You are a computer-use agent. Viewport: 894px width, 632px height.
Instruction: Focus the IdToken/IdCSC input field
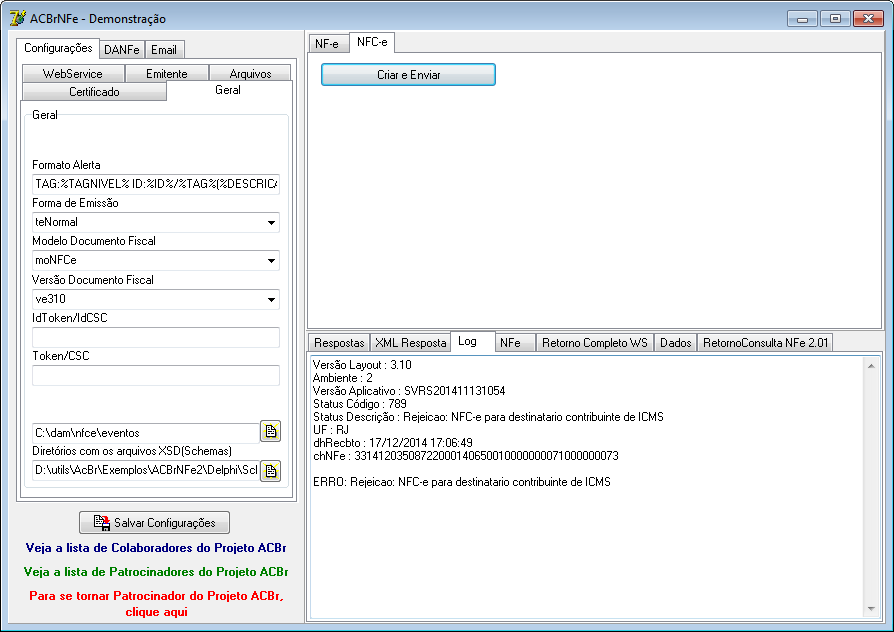(x=156, y=337)
